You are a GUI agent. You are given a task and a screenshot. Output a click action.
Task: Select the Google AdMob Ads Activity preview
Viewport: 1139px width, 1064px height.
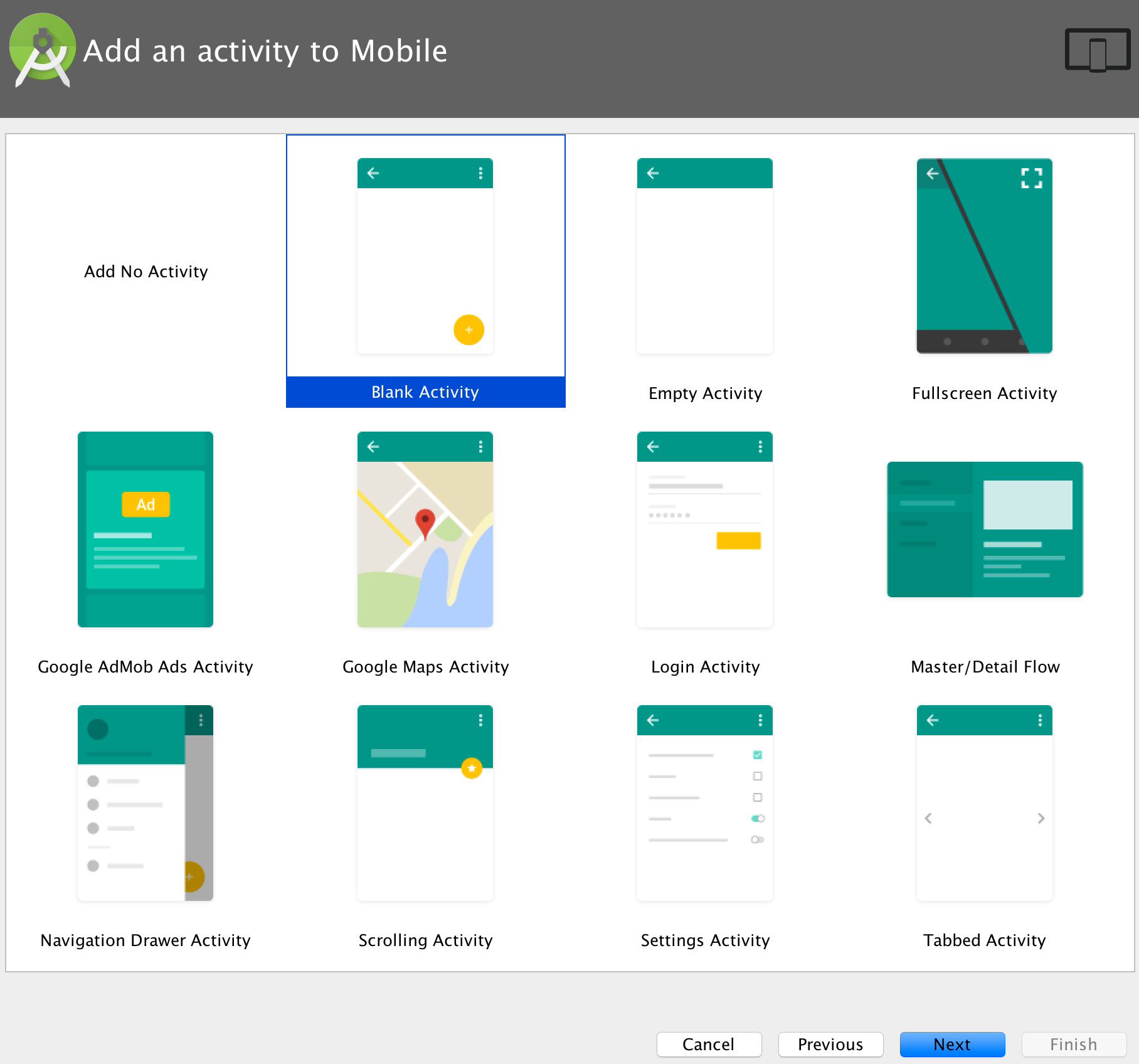coord(146,529)
